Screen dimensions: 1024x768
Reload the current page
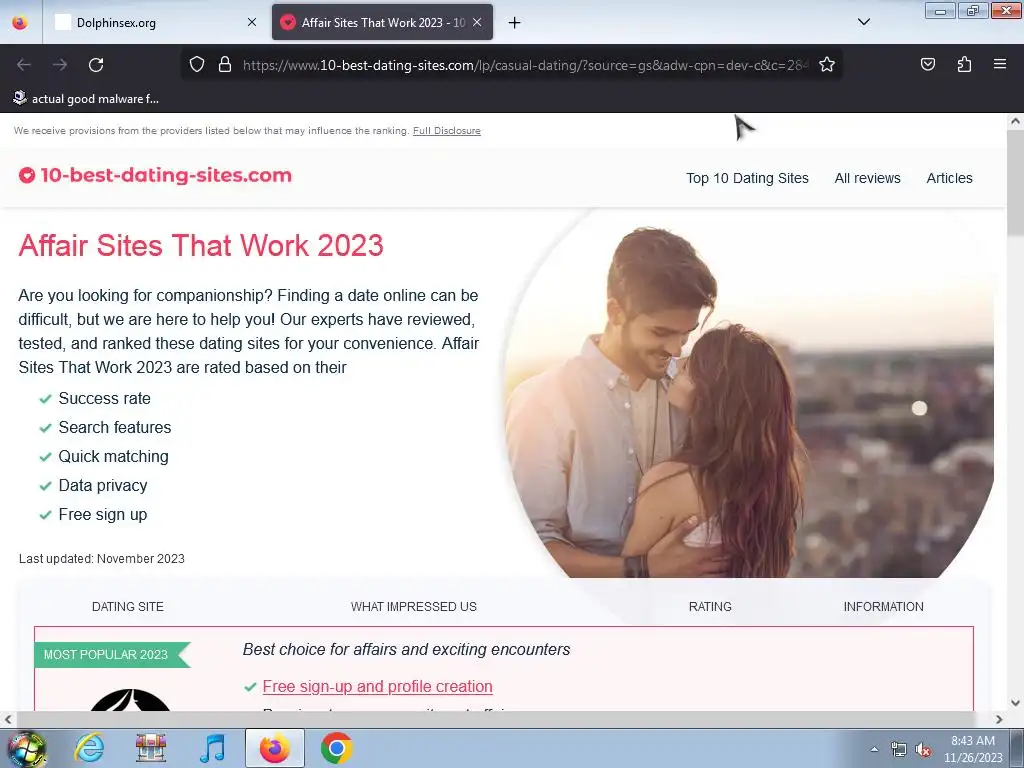point(96,65)
